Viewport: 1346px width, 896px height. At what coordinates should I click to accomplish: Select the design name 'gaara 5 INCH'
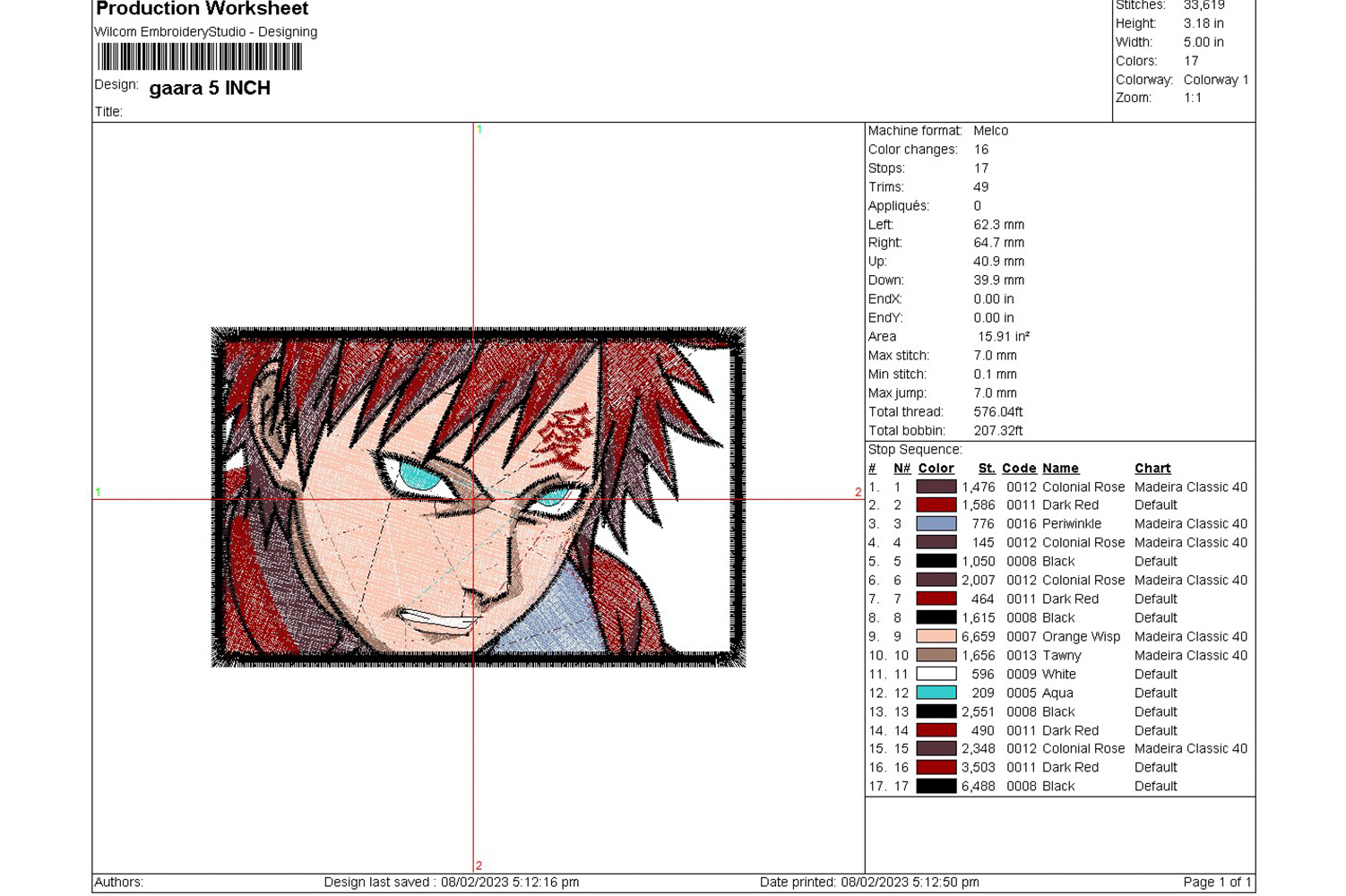click(210, 88)
